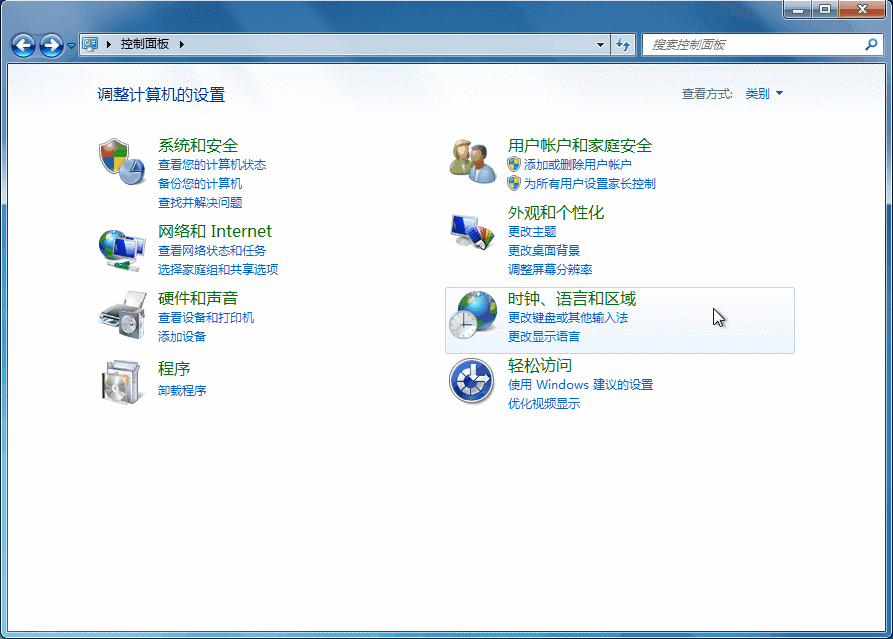Click the Appearance and Personalization monitor icon
The height and width of the screenshot is (639, 893).
472,231
